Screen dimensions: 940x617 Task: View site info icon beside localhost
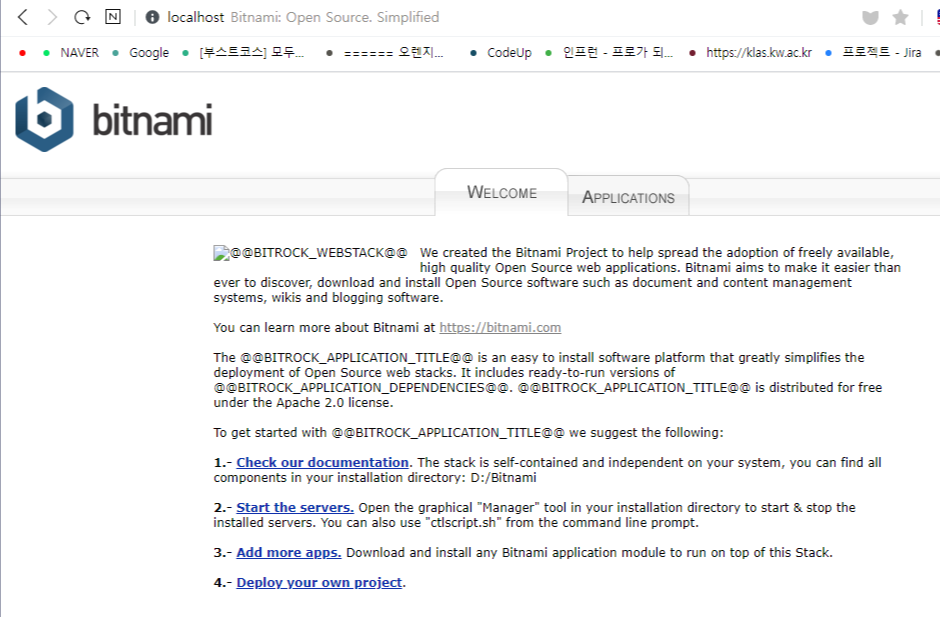pos(152,17)
